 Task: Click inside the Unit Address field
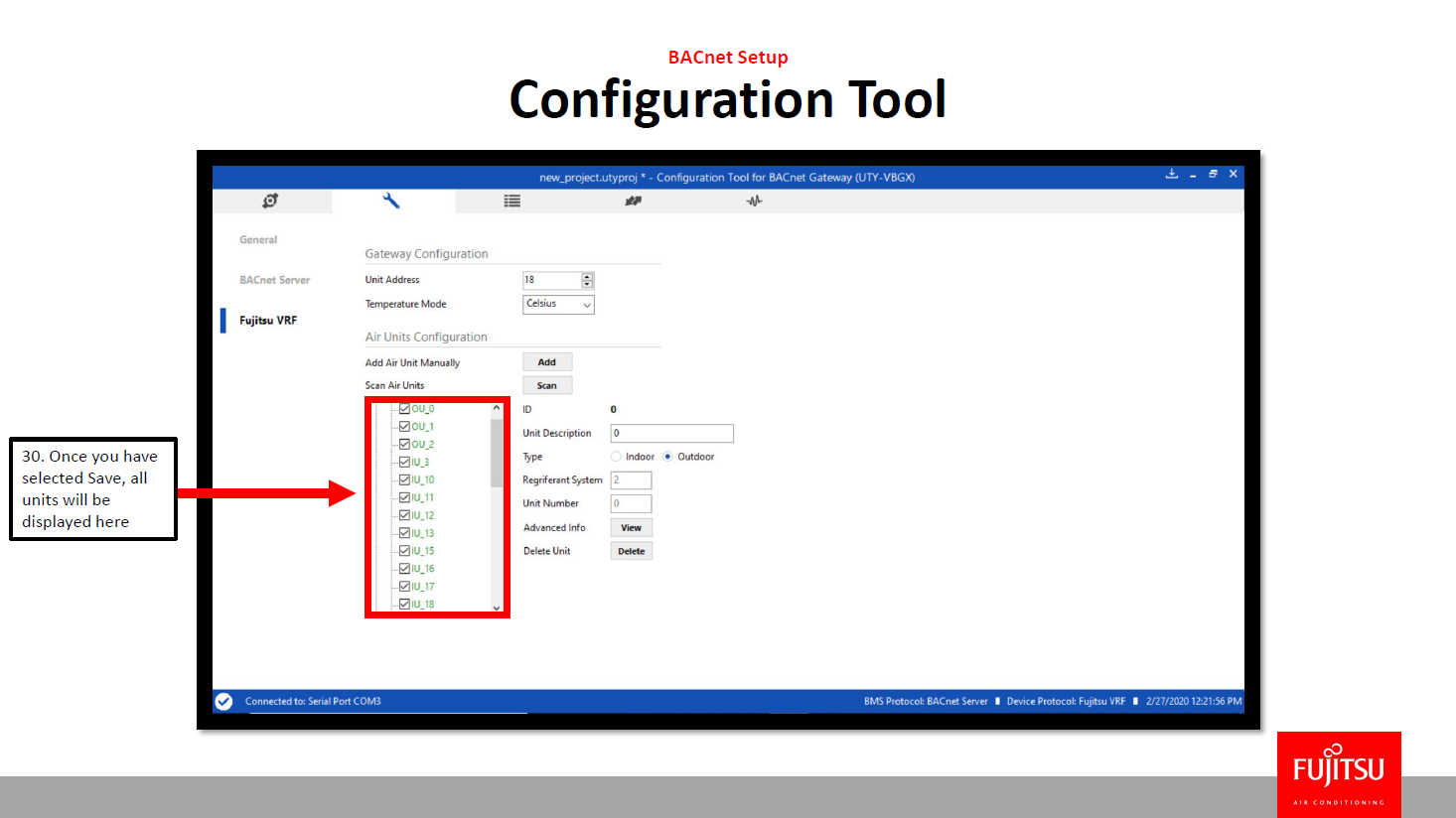coord(552,280)
